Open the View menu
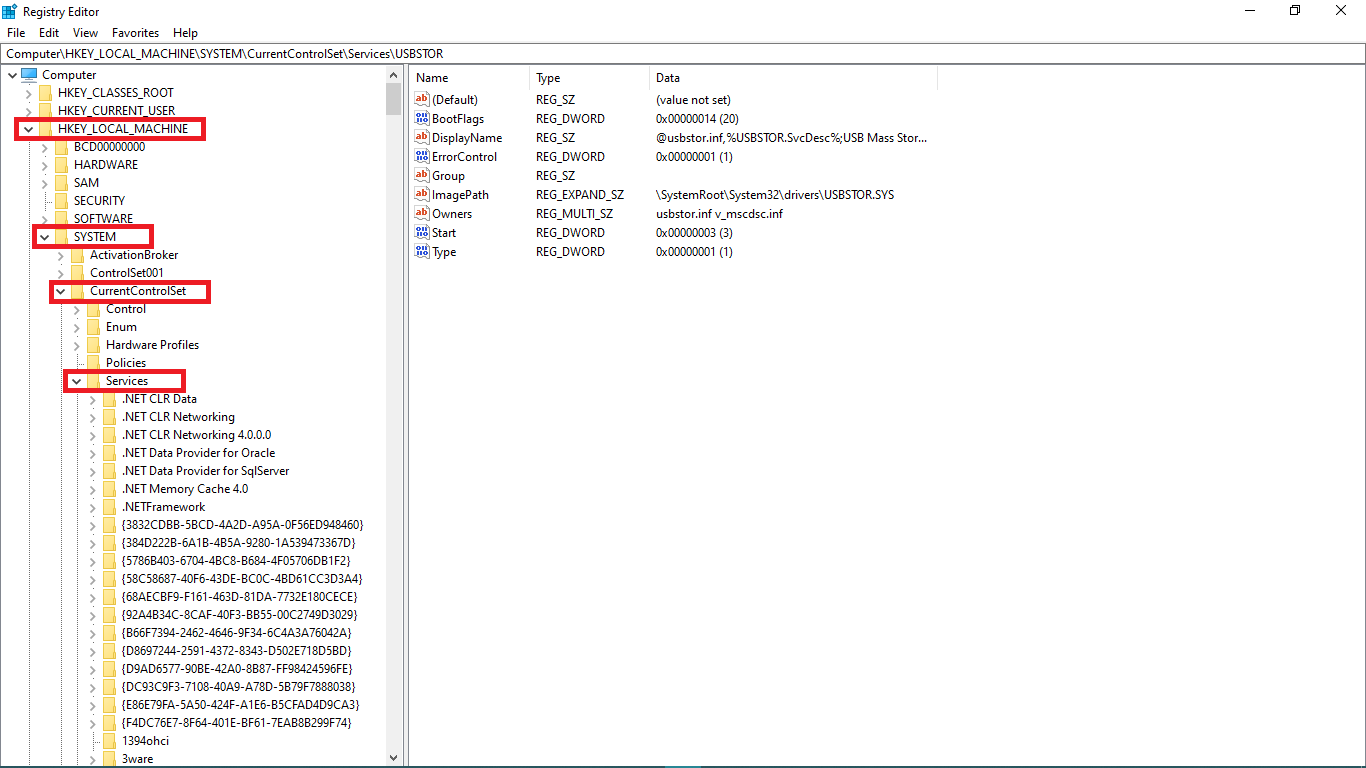The height and width of the screenshot is (768, 1366). 85,32
